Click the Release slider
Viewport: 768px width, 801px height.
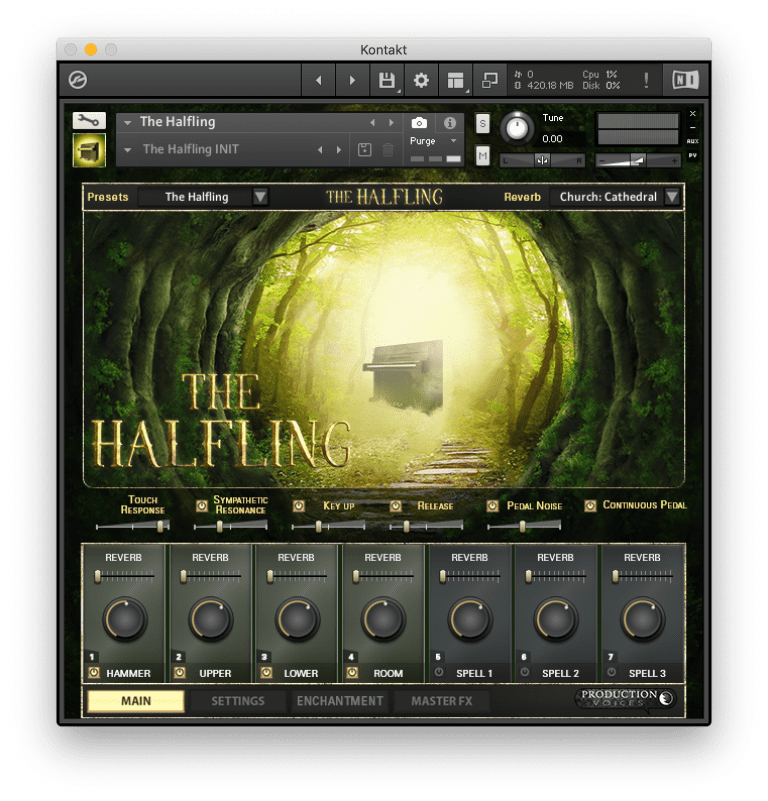click(x=426, y=526)
